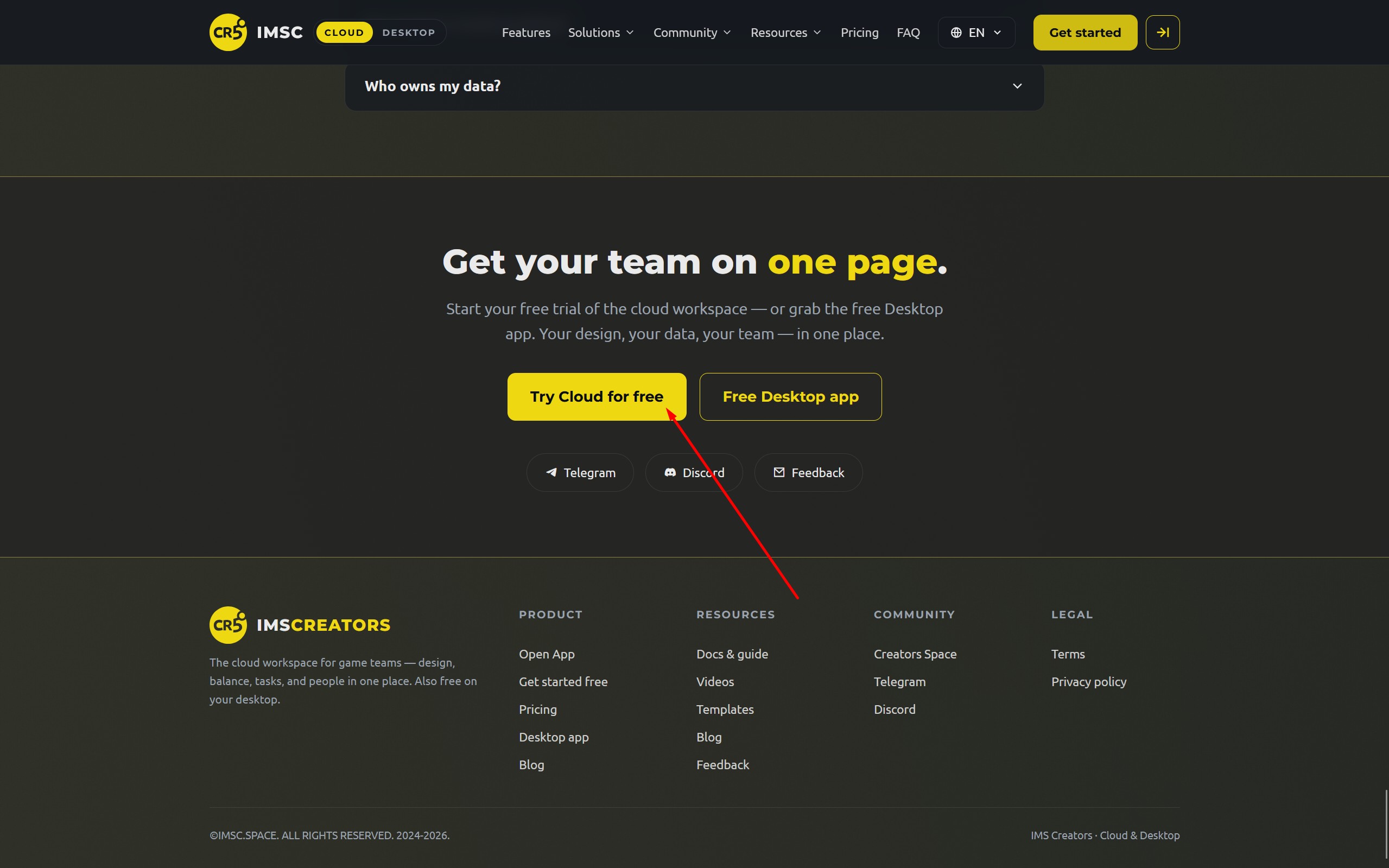Open the EN language selector
Image resolution: width=1389 pixels, height=868 pixels.
pos(976,33)
